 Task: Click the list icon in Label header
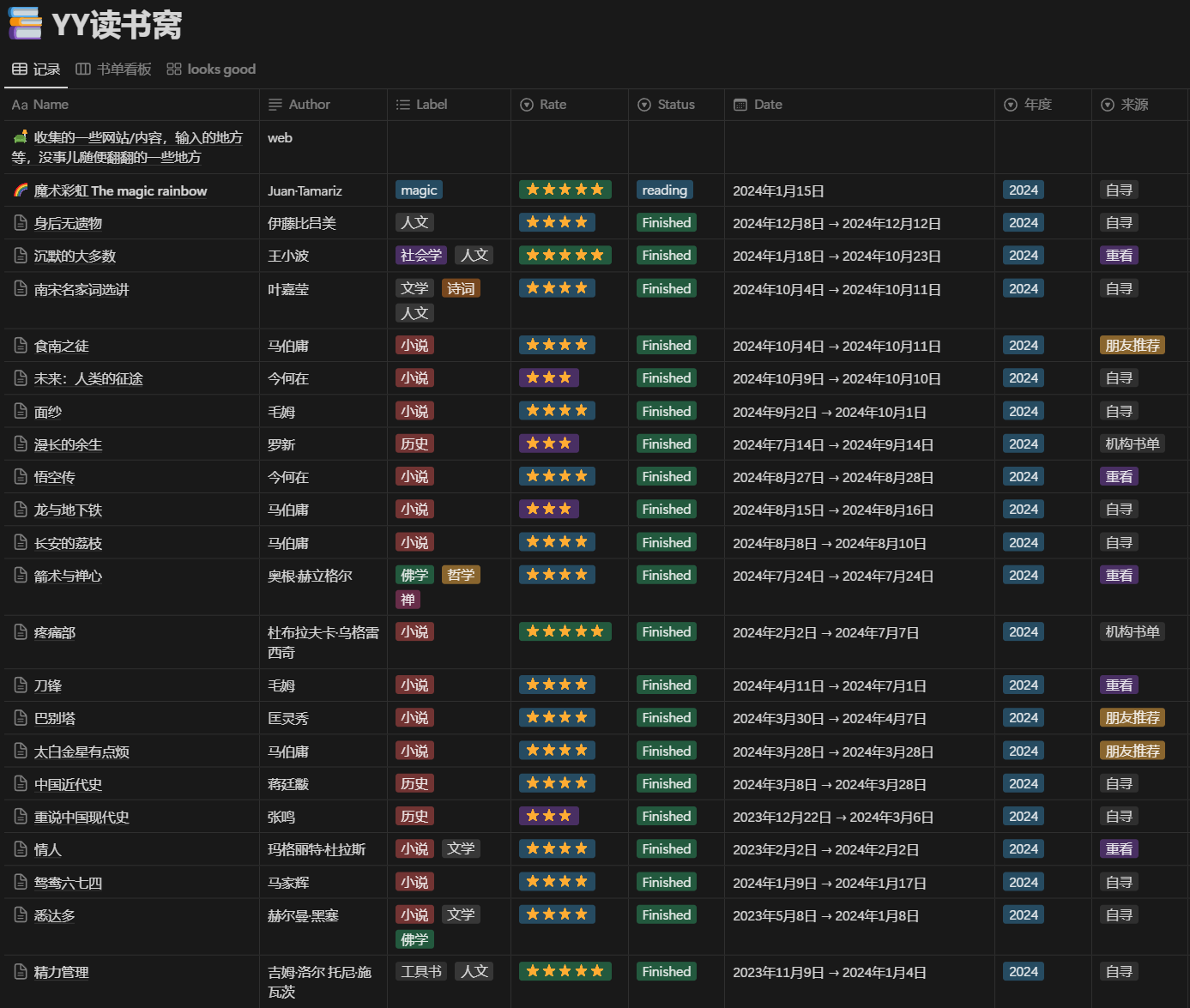coord(402,105)
